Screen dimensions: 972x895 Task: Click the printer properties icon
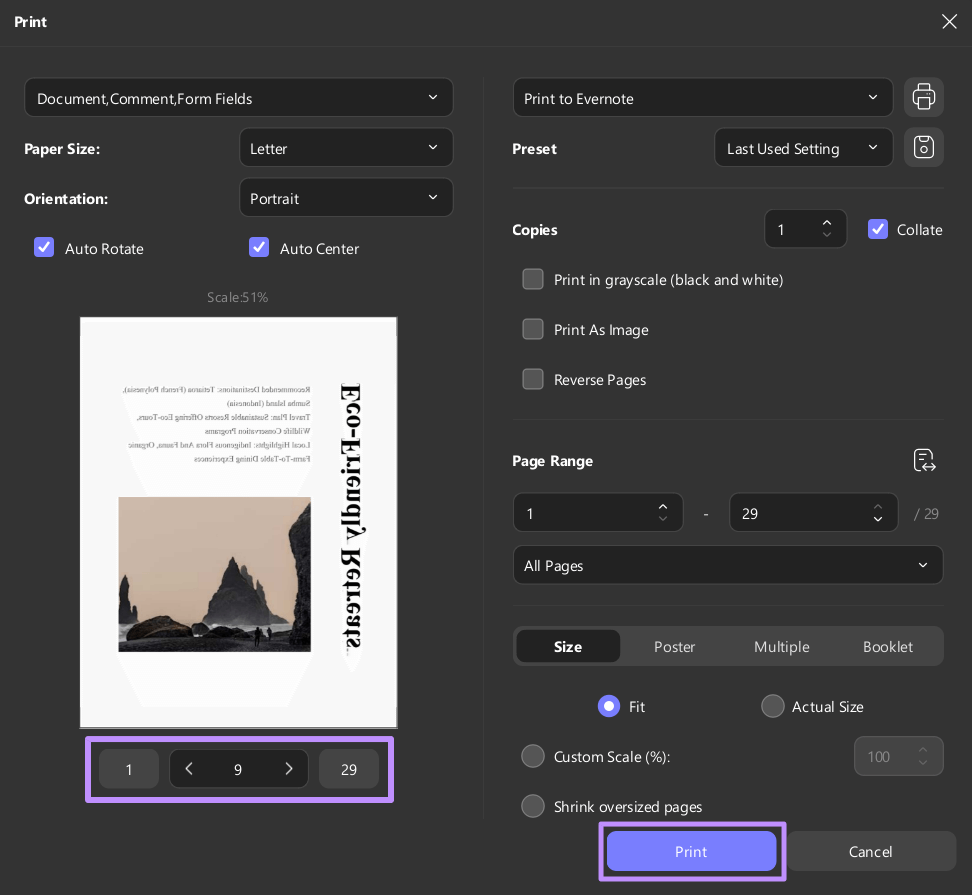tap(923, 97)
